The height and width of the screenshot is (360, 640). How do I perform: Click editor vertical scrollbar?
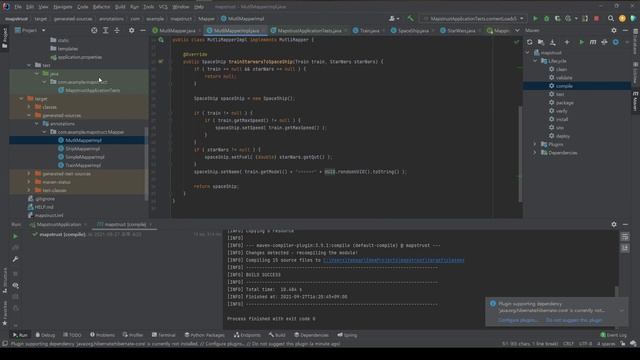520,154
